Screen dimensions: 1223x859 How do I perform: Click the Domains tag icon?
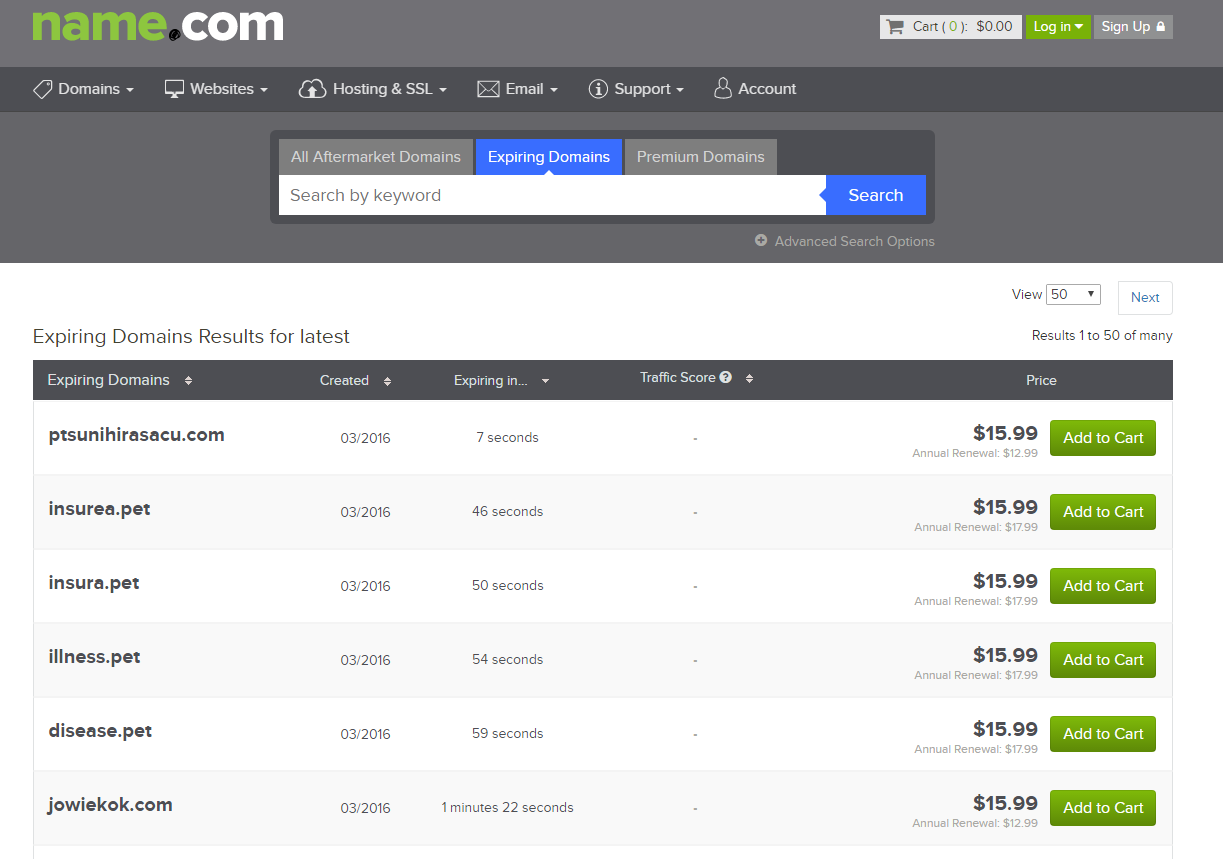pos(43,89)
